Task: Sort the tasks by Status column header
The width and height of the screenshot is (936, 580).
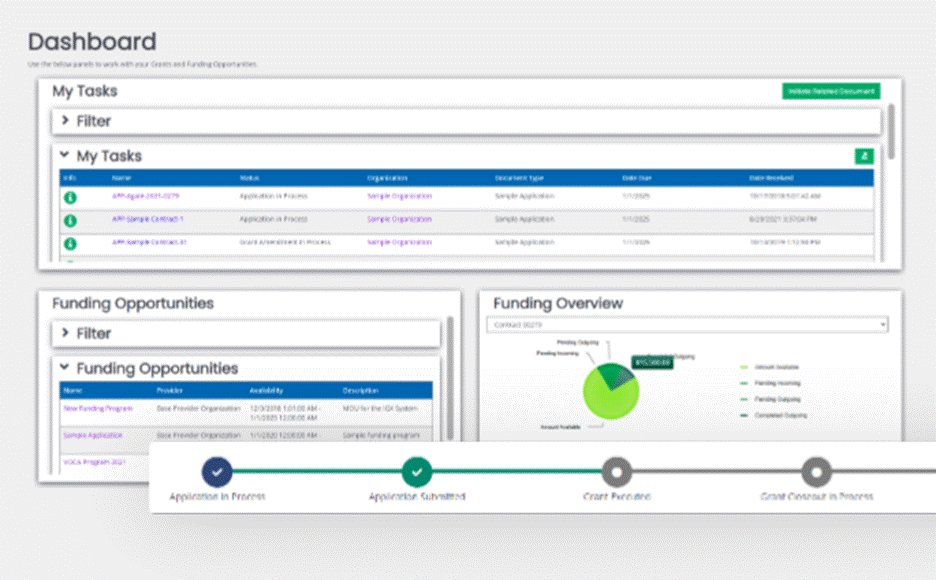Action: 249,178
